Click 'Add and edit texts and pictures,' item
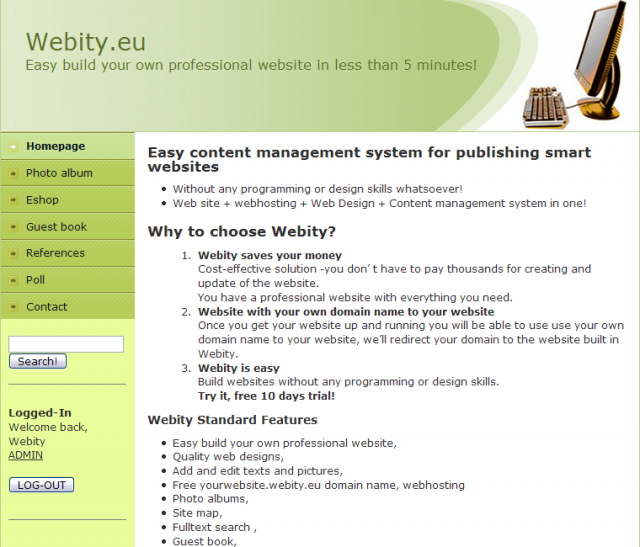 coord(258,471)
